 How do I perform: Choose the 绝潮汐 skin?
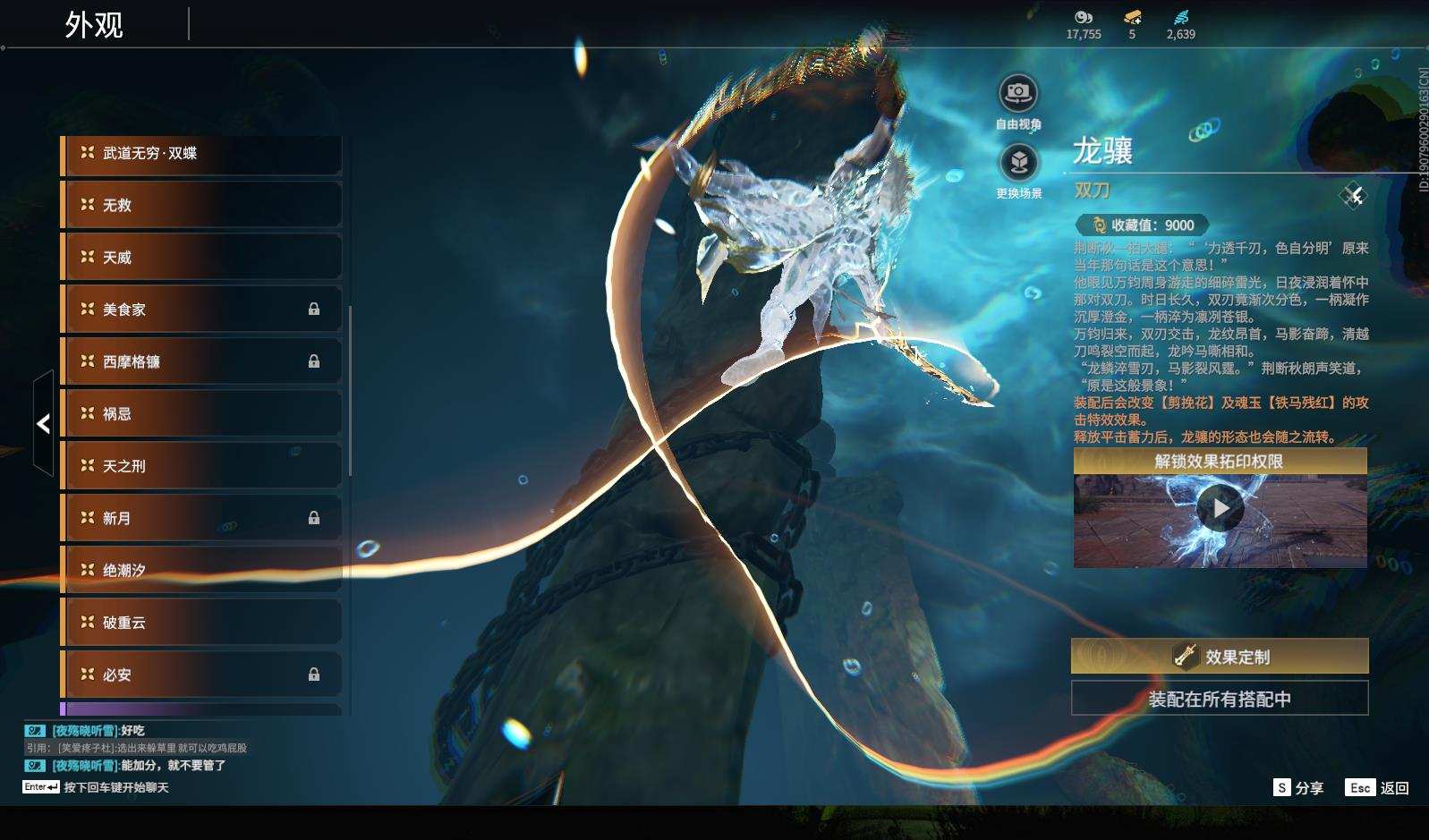(201, 570)
